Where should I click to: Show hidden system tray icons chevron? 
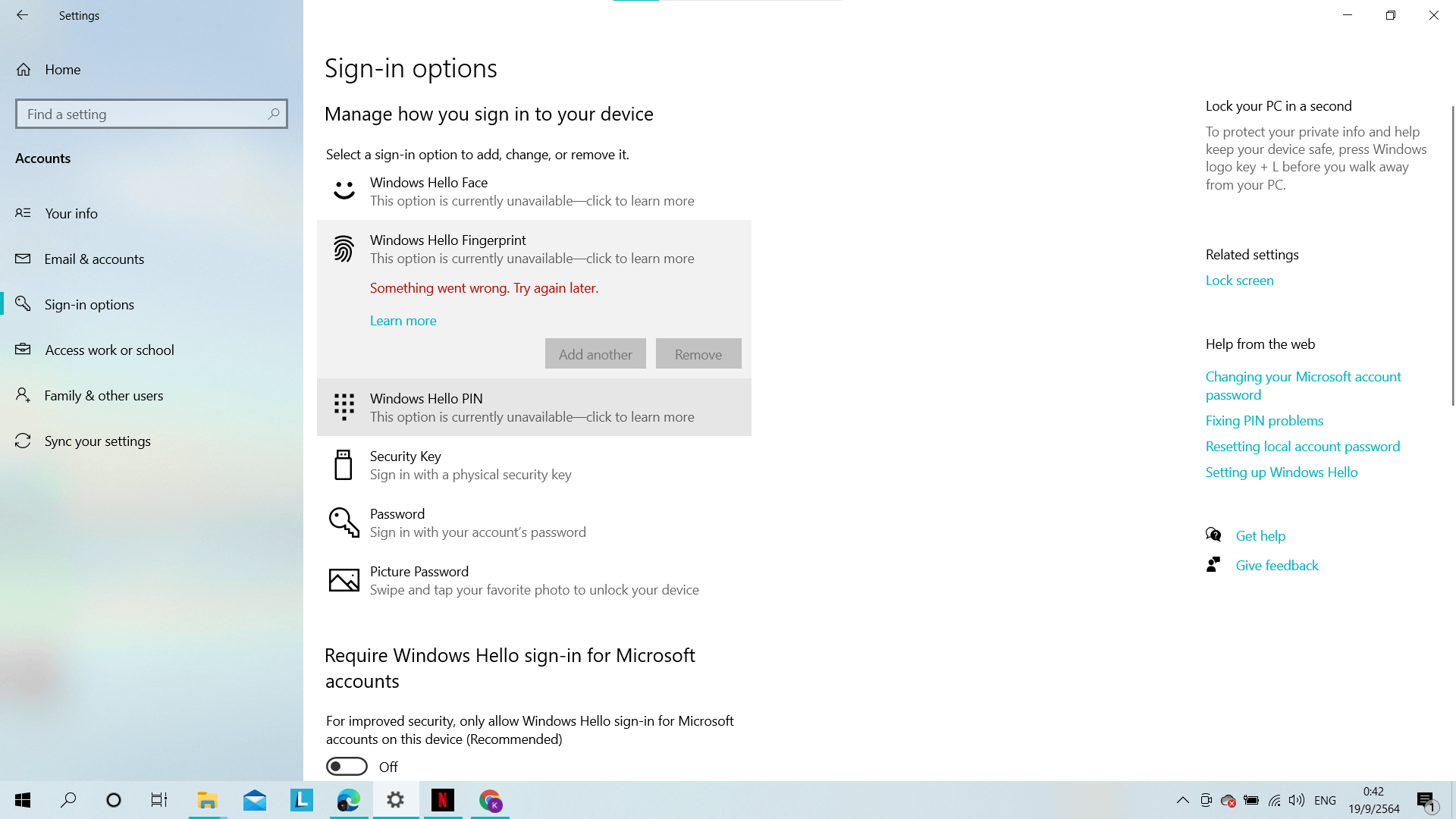point(1182,800)
